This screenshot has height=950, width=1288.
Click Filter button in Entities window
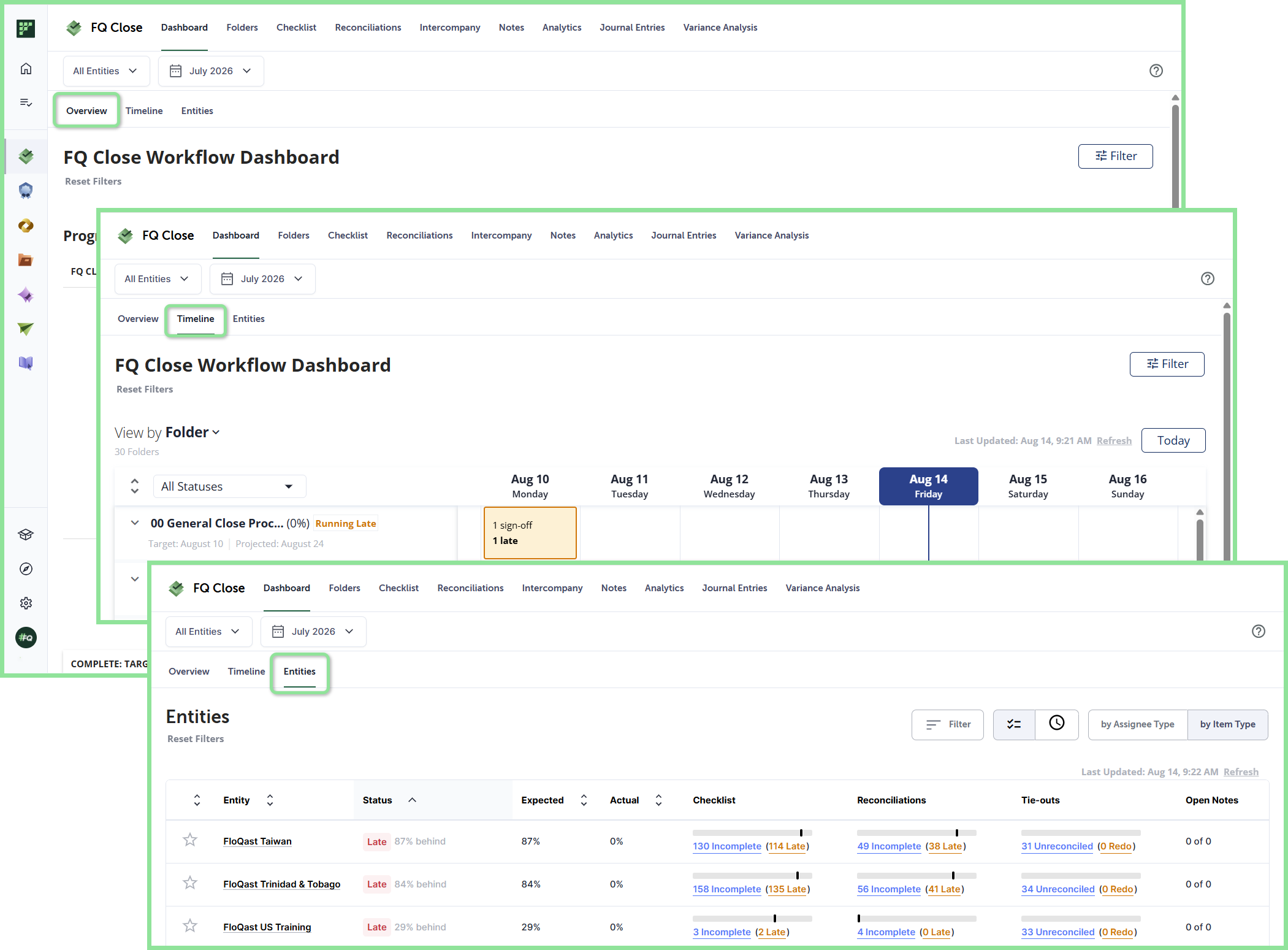click(x=948, y=725)
